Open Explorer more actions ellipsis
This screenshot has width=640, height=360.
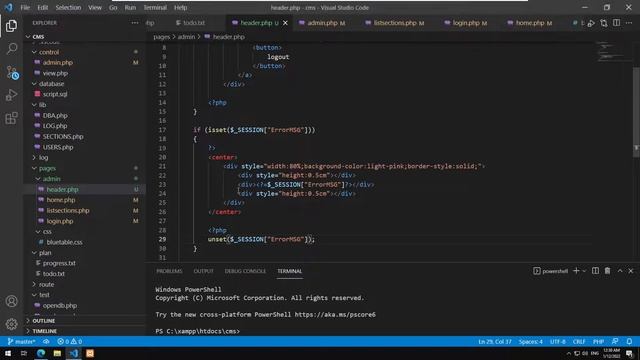(135, 23)
